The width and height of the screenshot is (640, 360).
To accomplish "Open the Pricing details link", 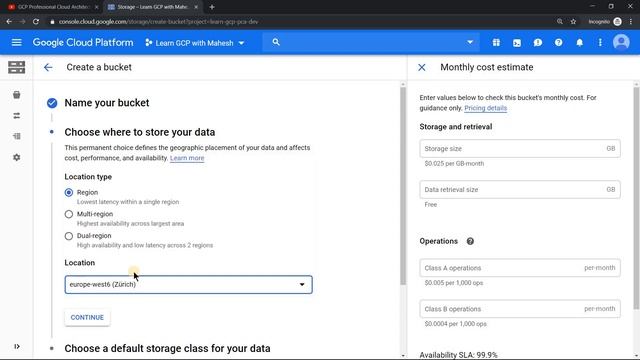I will [485, 108].
